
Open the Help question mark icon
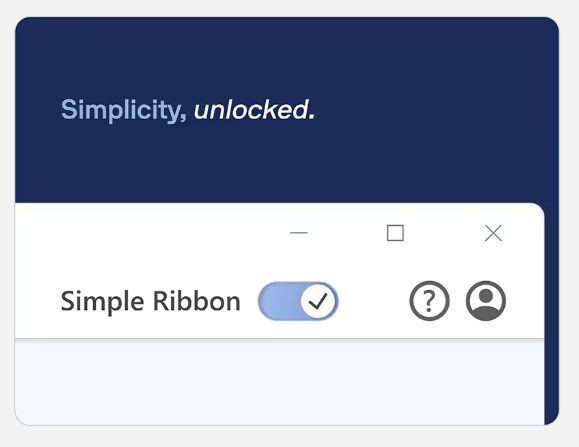click(429, 301)
